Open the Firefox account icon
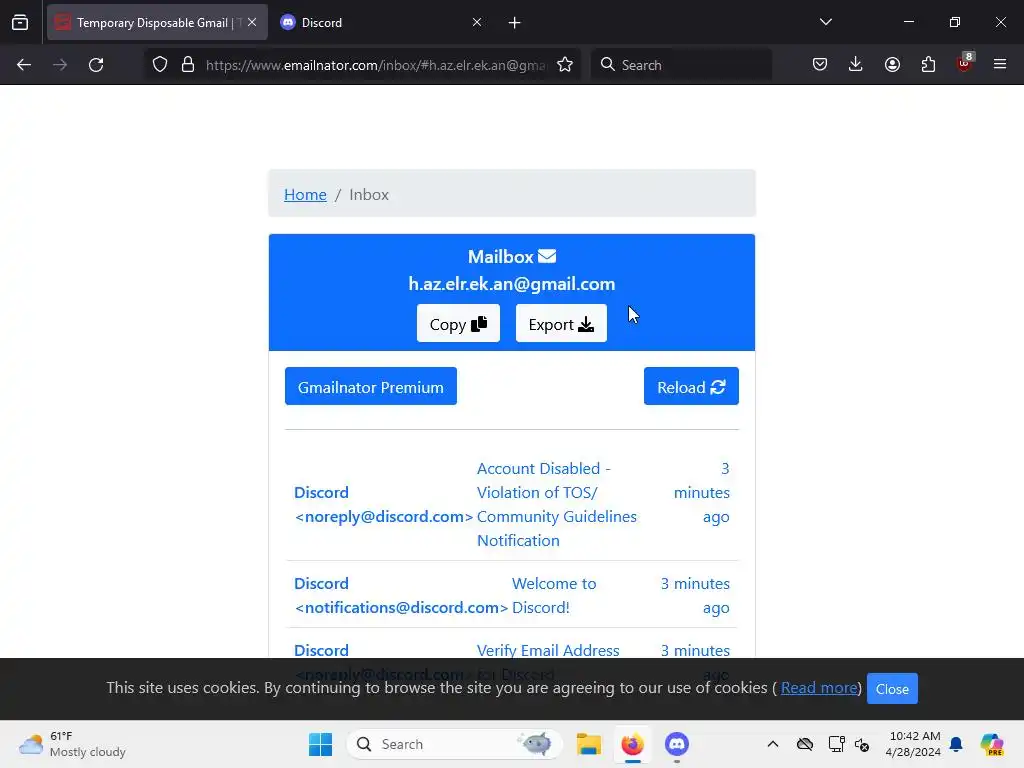Screen dimensions: 1024x768 point(892,65)
